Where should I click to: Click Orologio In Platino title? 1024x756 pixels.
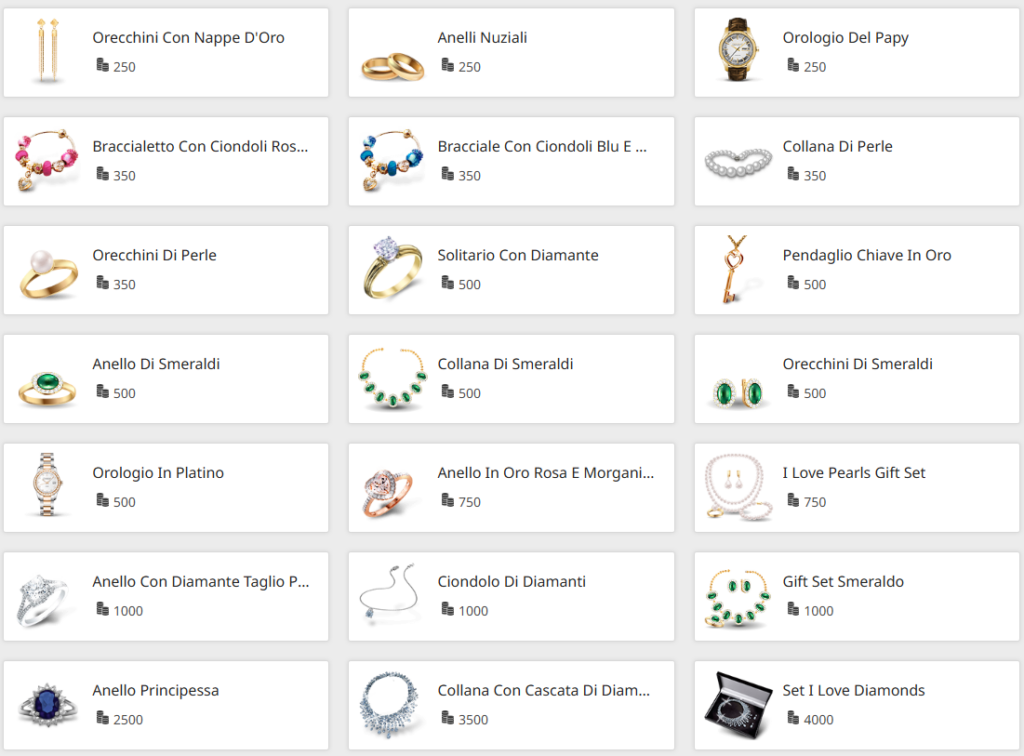pos(158,473)
